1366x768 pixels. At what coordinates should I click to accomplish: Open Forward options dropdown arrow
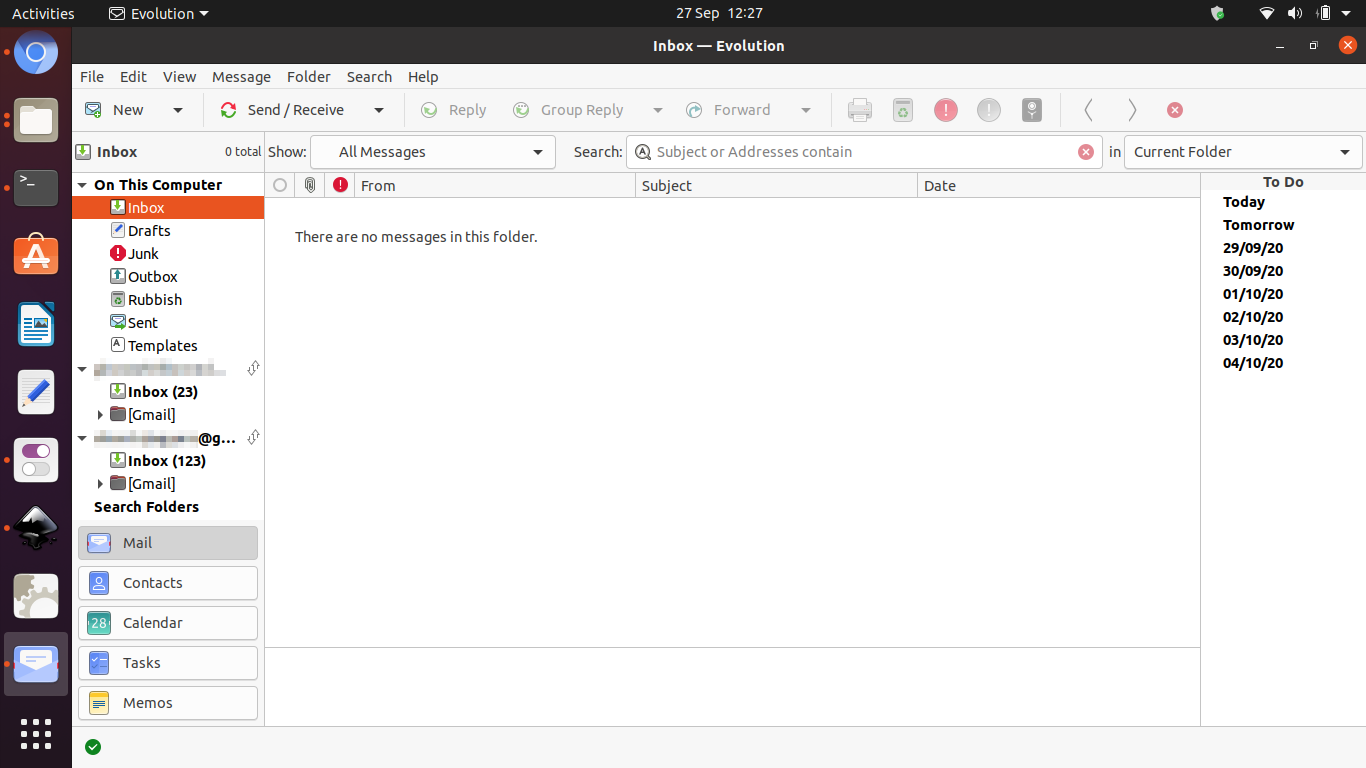coord(805,110)
